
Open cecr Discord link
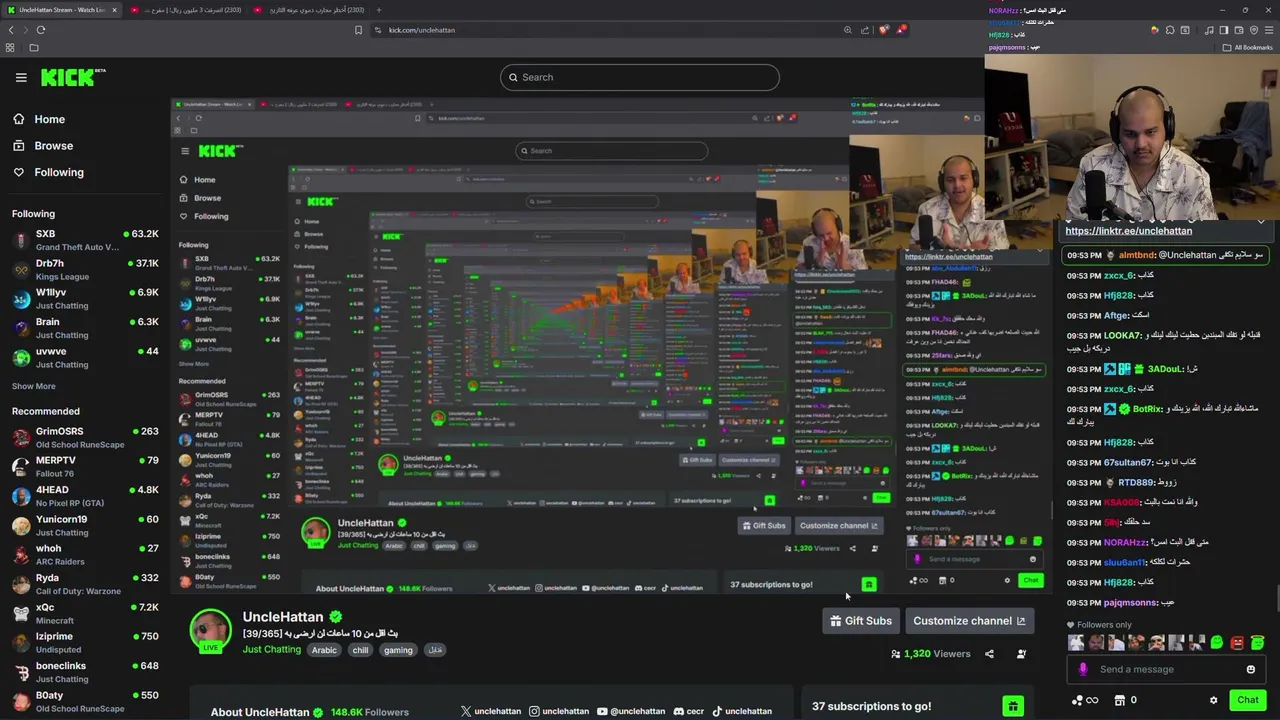click(688, 711)
